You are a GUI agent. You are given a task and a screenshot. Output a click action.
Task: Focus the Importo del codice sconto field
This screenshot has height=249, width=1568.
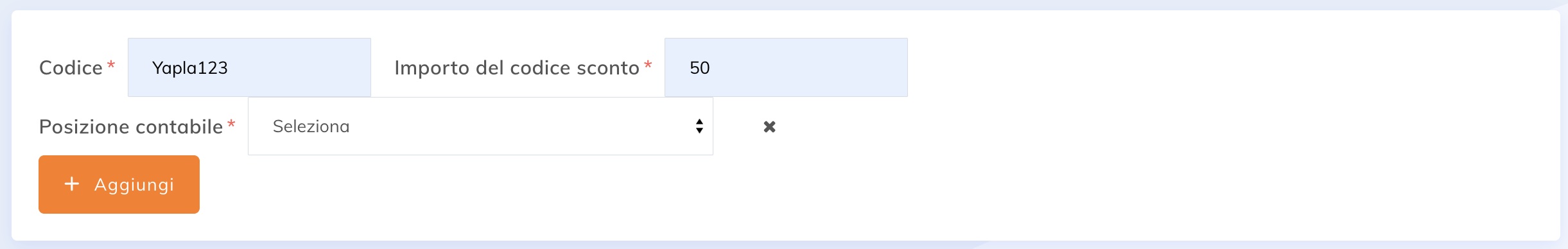pos(786,67)
